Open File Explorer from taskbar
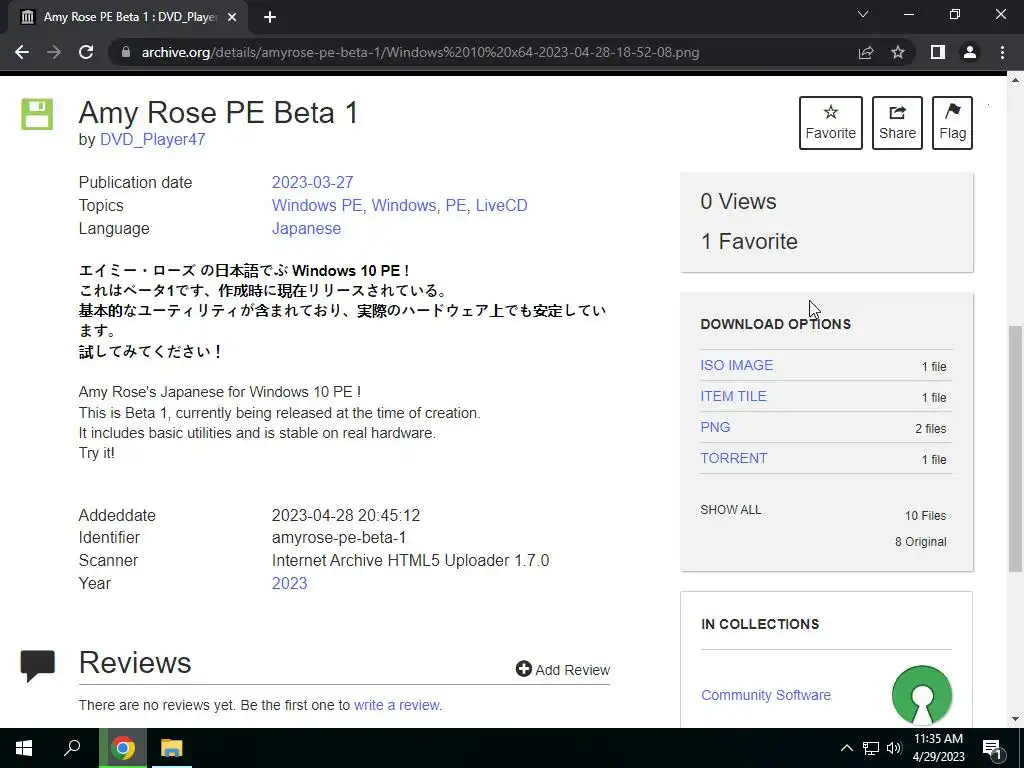The height and width of the screenshot is (768, 1024). (172, 748)
